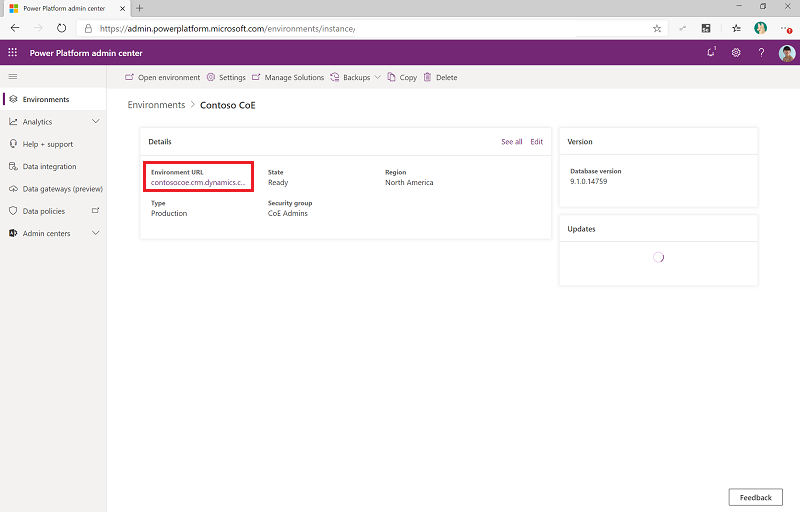Click the Data gateways cloud icon
Screen dimensions: 800x512
tap(13, 189)
